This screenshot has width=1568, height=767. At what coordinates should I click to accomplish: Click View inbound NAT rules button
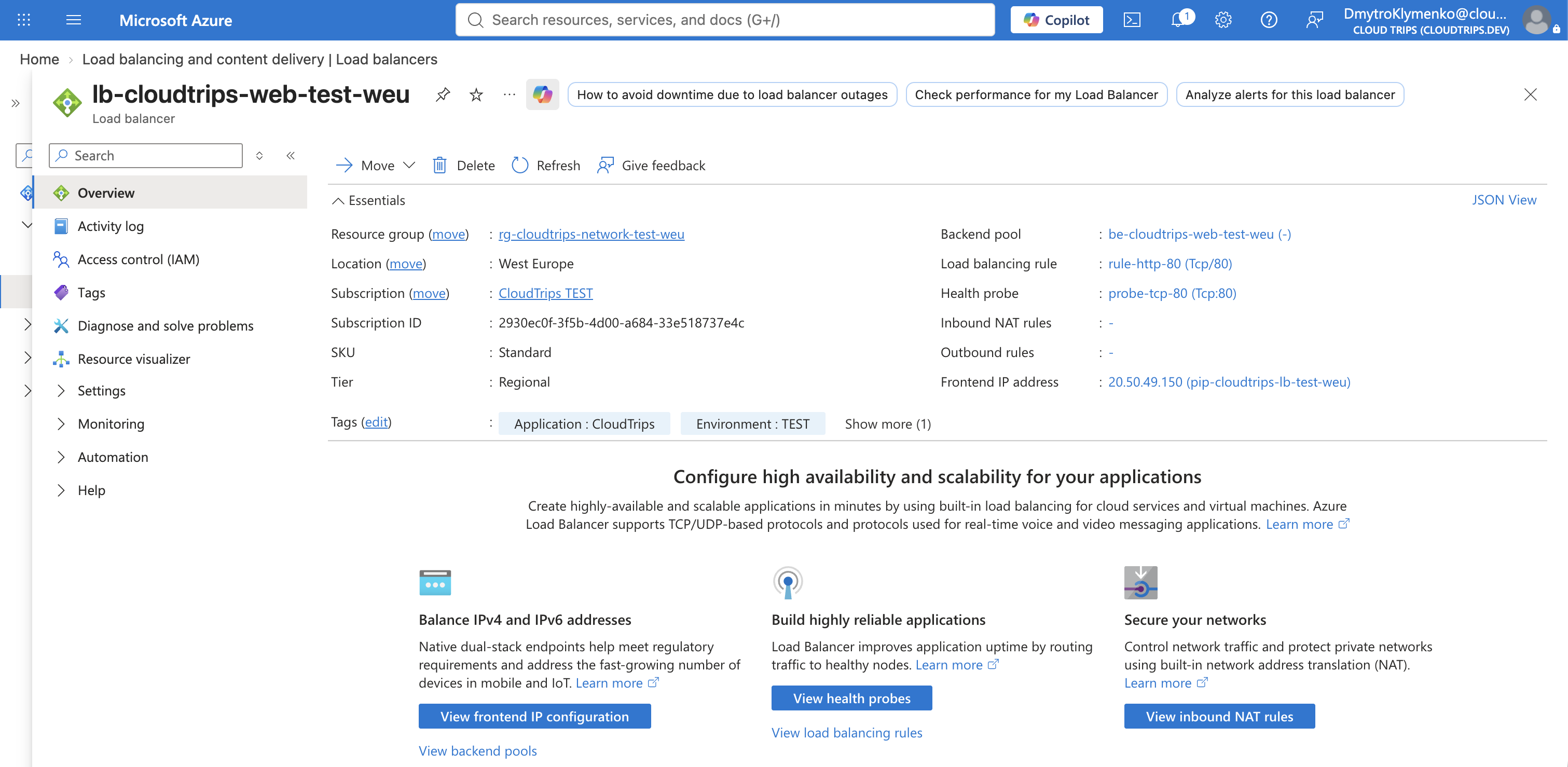(x=1219, y=717)
